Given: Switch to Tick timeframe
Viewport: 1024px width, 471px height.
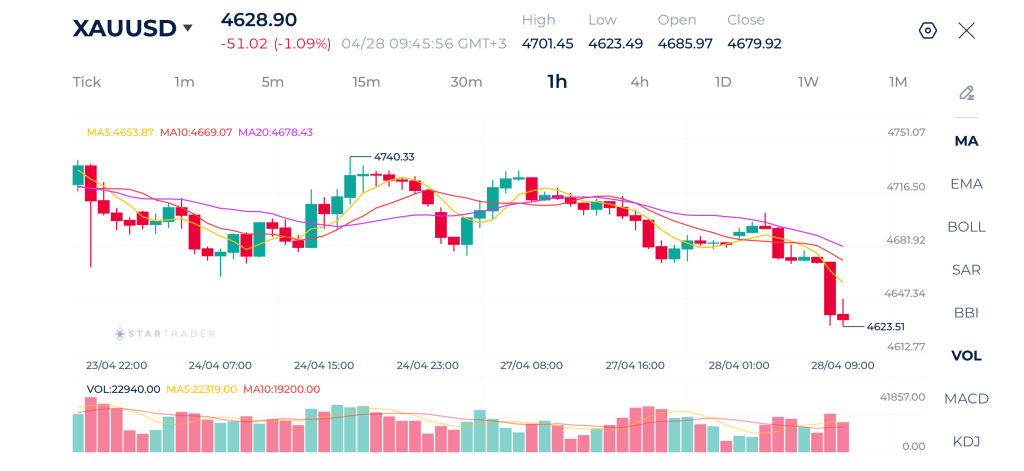Looking at the screenshot, I should click(87, 82).
